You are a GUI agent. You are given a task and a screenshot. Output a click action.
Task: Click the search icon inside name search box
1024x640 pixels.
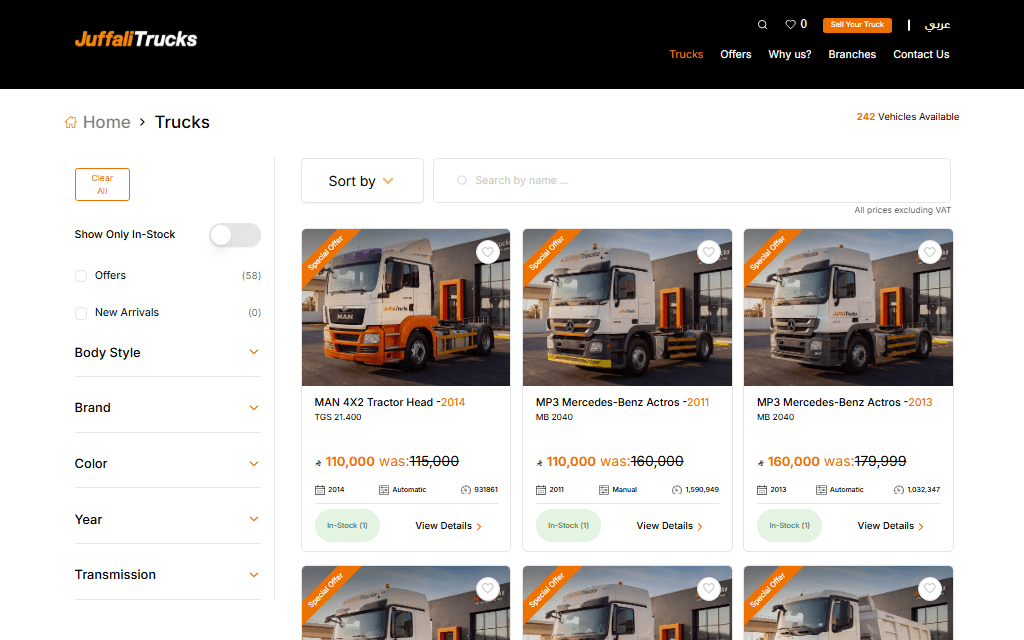(462, 180)
